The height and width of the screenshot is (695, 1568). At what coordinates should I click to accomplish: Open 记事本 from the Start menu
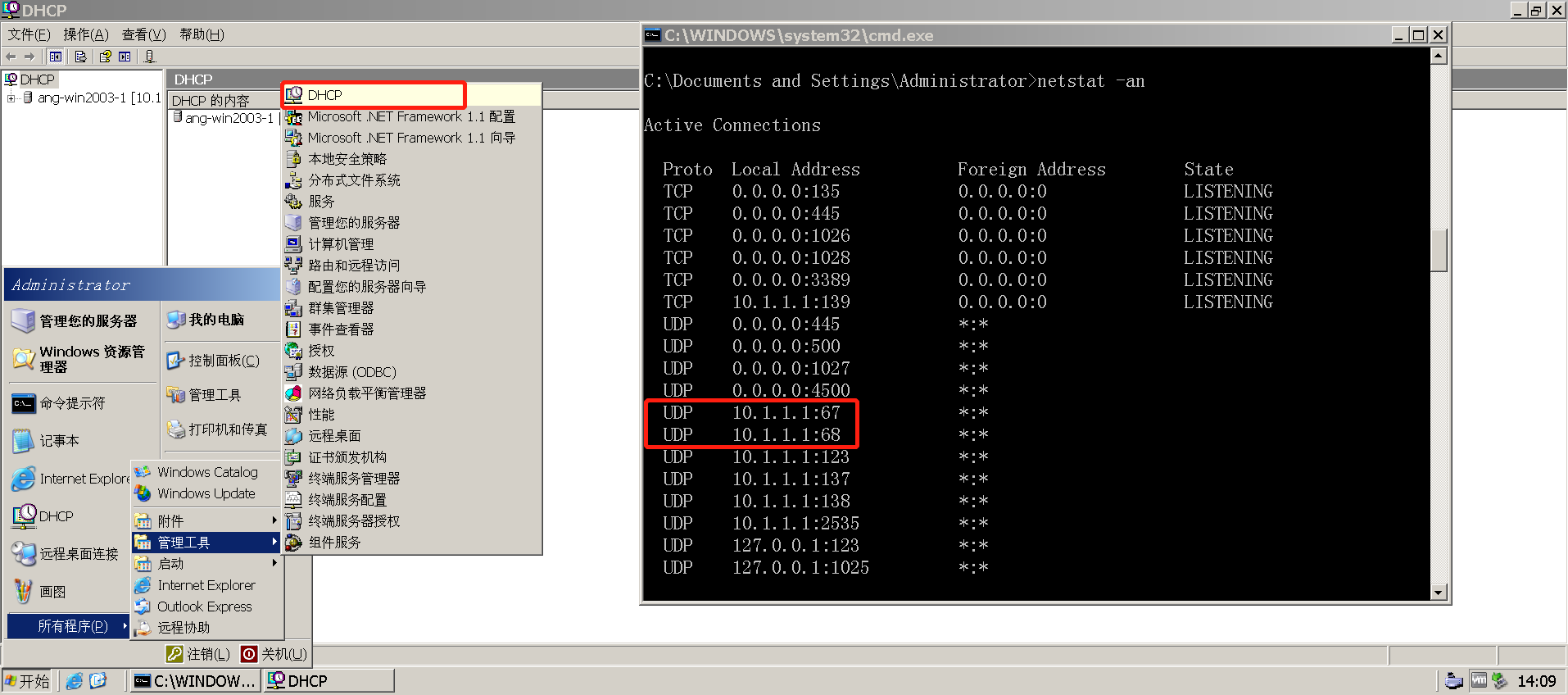82,441
